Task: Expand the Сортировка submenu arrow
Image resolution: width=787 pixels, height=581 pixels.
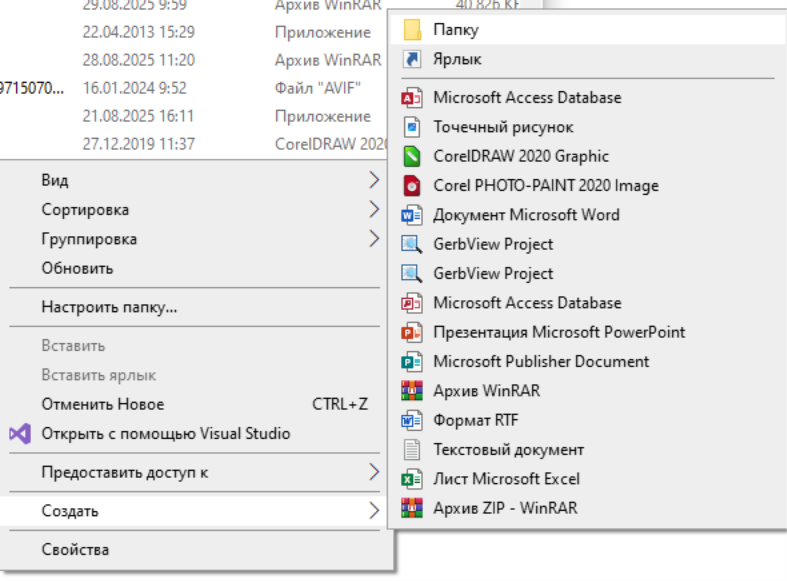Action: pos(374,209)
